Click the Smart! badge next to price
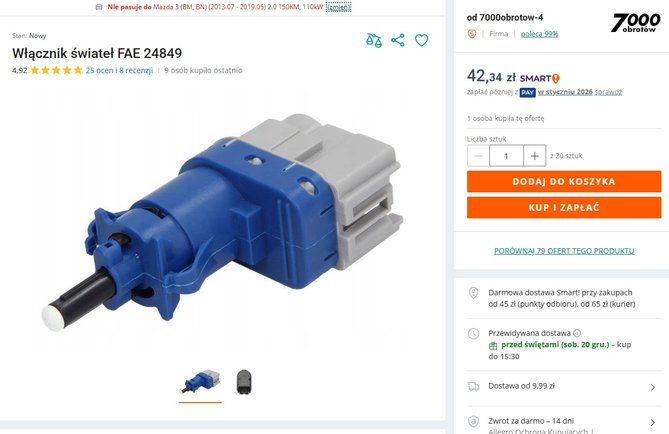The image size is (669, 434). [x=539, y=79]
